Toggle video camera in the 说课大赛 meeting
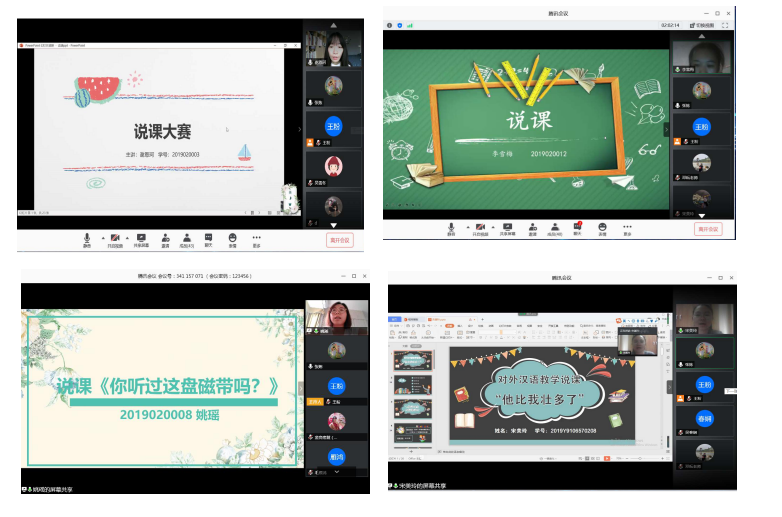The height and width of the screenshot is (517, 782). (113, 238)
